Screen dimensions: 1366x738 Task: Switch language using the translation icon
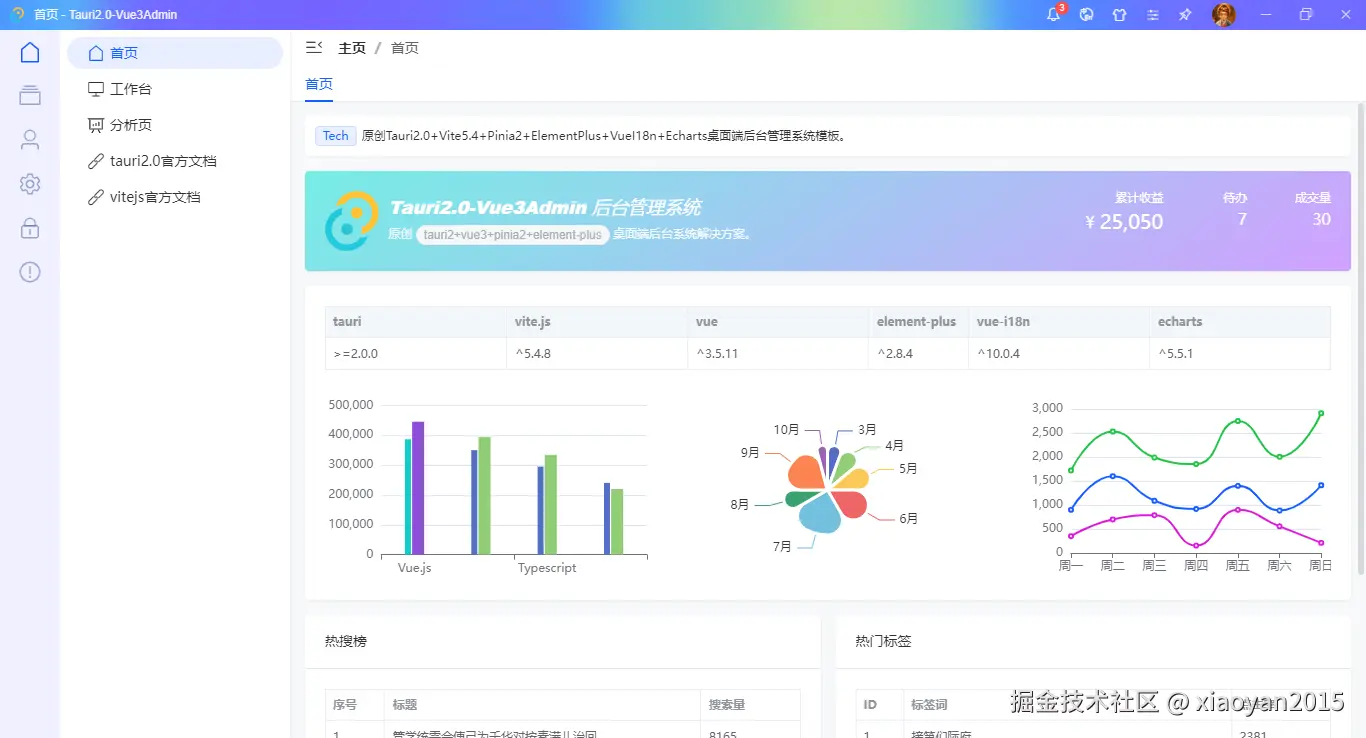tap(1086, 15)
